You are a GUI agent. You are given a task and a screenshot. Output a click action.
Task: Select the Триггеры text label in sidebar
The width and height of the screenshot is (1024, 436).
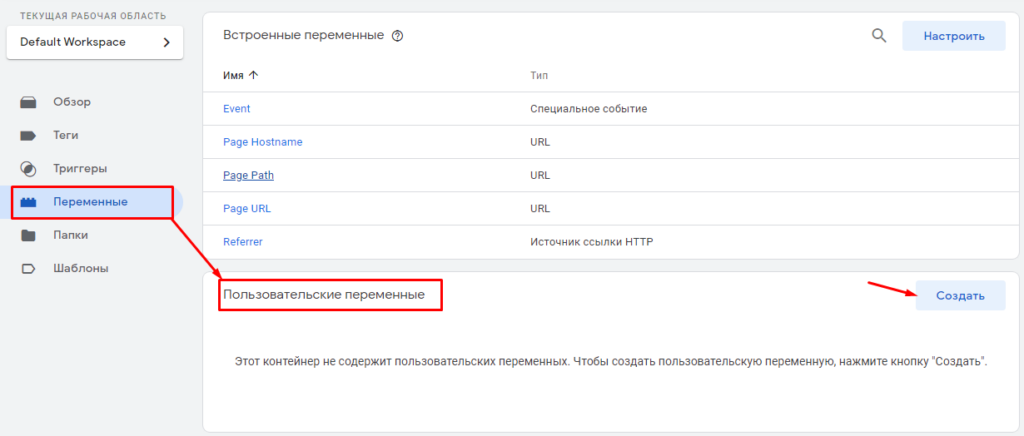[80, 169]
